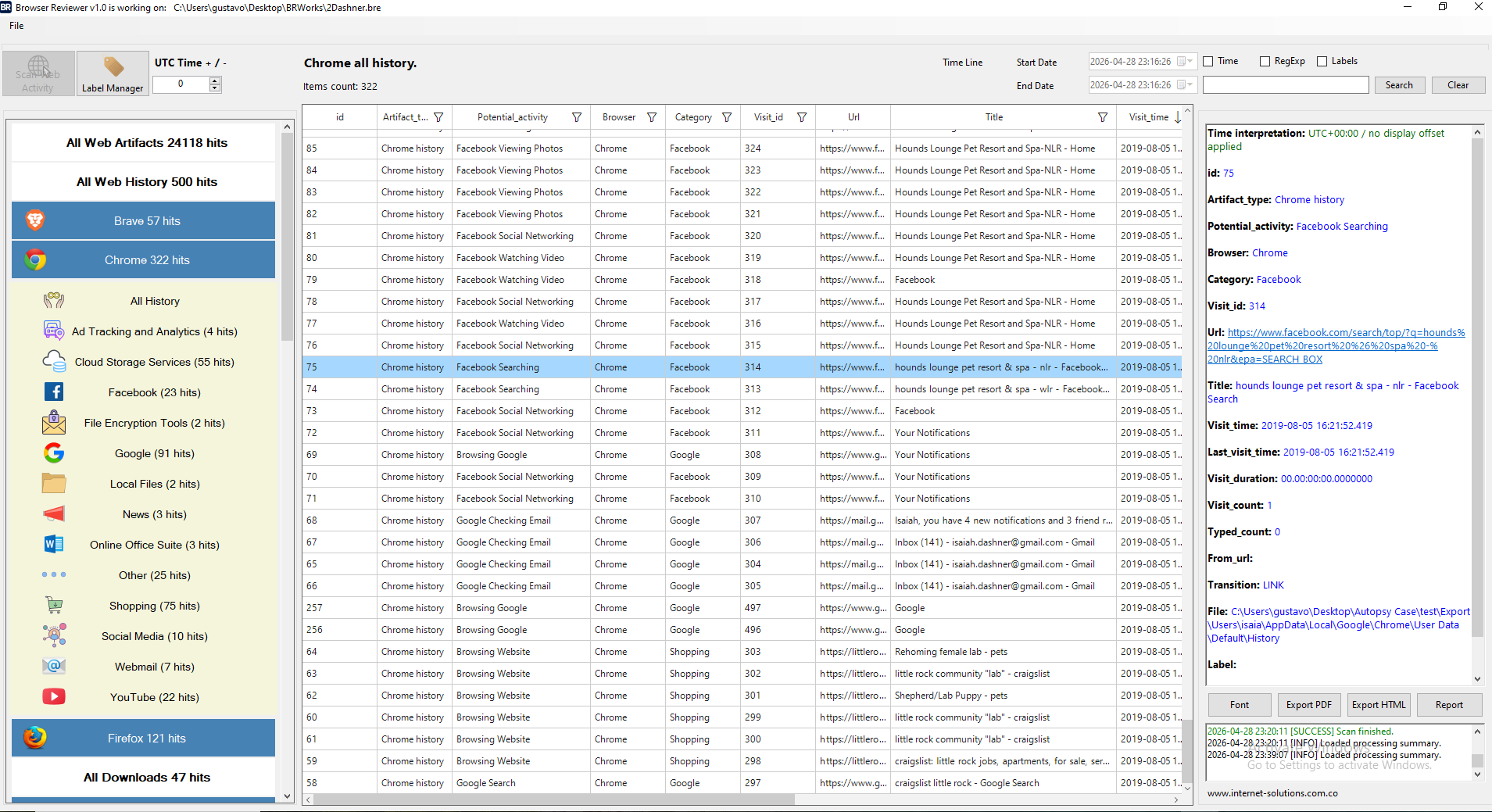Click the Visit_time value 2019-08-05 16:21:52.419

click(x=1317, y=426)
